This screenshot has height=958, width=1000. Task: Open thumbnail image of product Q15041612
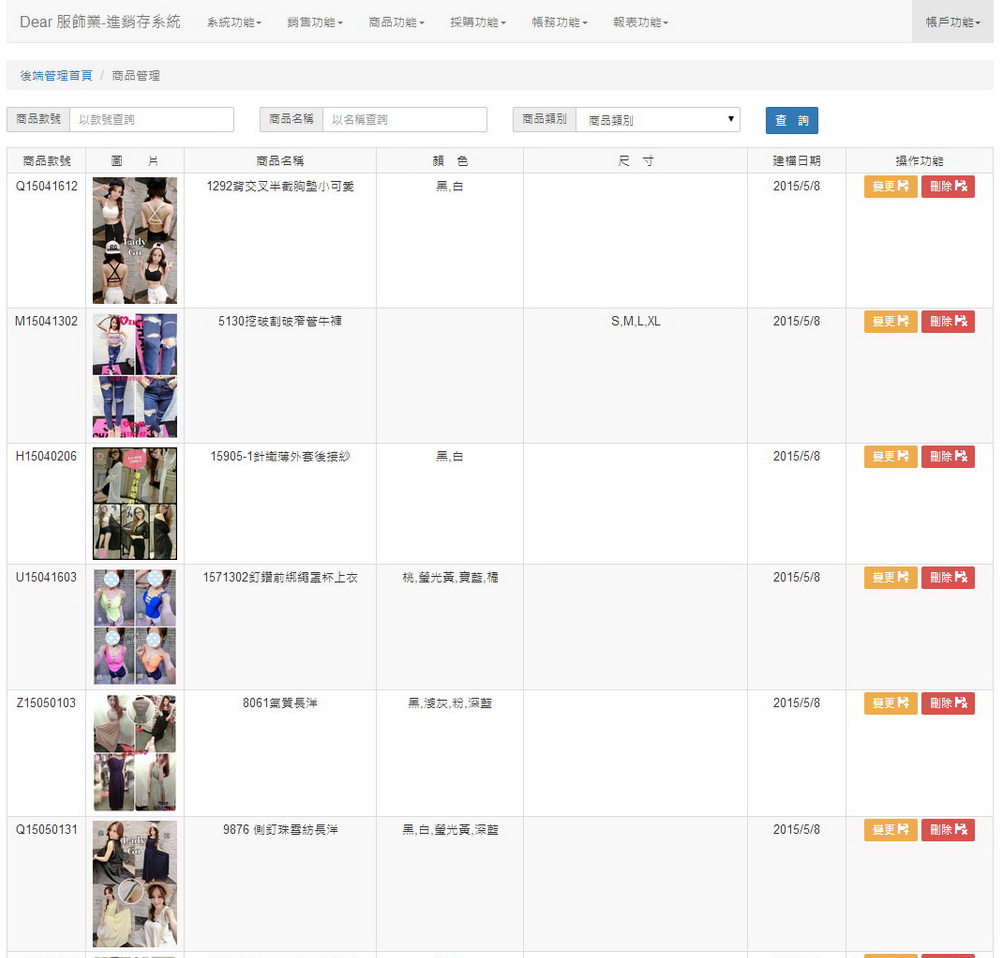point(134,240)
